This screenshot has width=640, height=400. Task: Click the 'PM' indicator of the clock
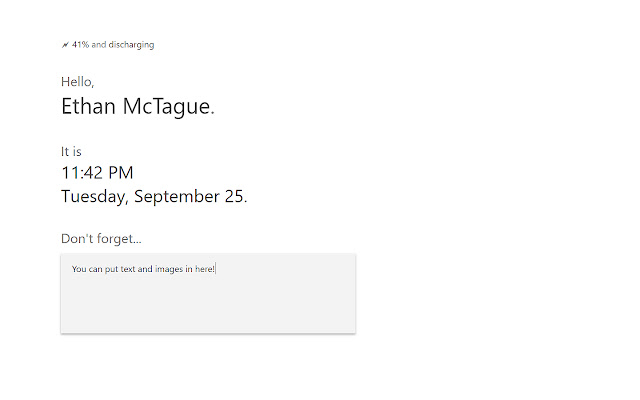[121, 173]
